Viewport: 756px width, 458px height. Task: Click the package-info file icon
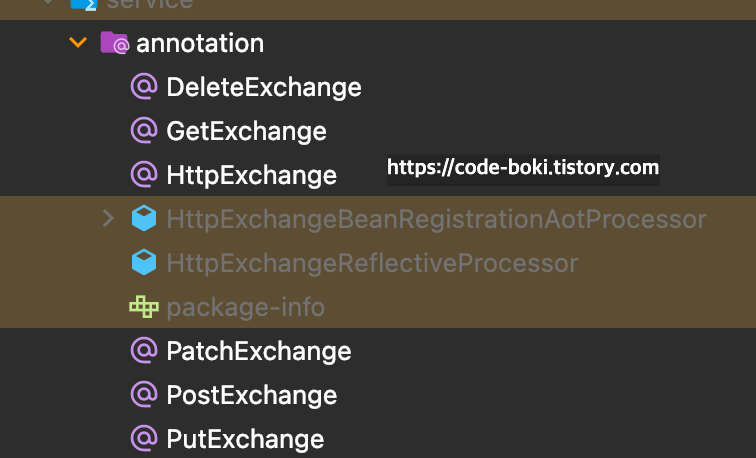pos(144,307)
